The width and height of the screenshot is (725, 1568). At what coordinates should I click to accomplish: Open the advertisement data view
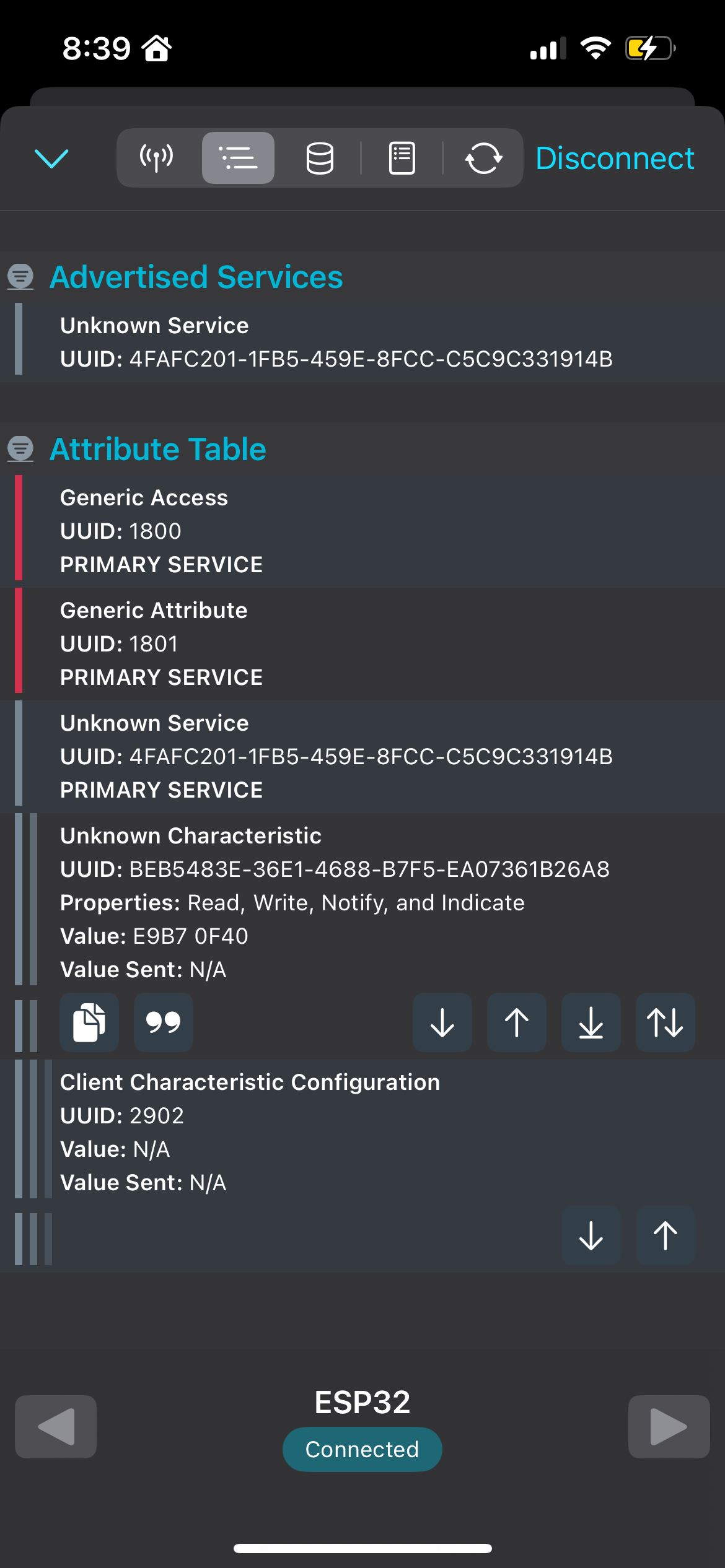[156, 158]
